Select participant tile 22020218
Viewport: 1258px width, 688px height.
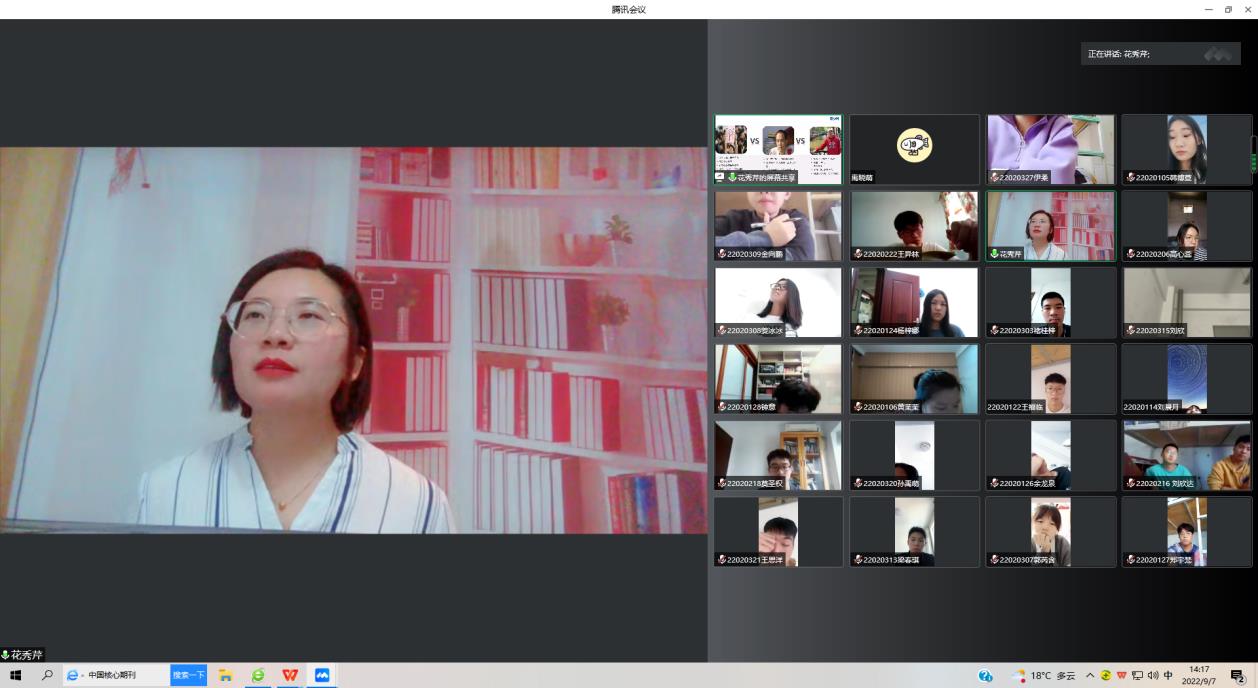(x=778, y=455)
